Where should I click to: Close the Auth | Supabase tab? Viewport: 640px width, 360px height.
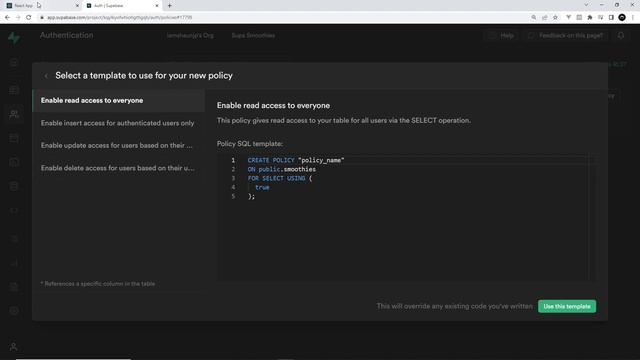[157, 6]
